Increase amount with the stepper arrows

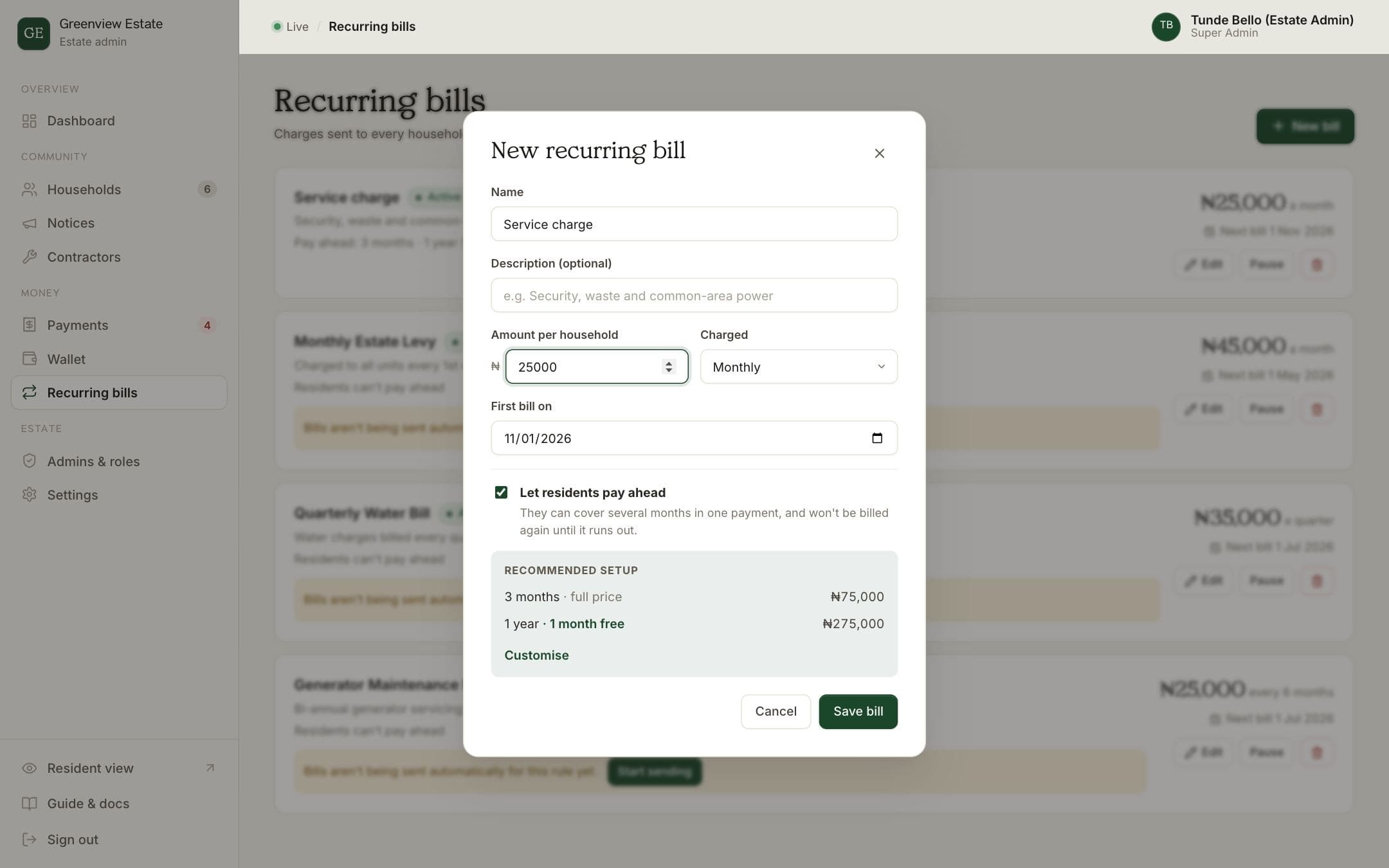(669, 363)
